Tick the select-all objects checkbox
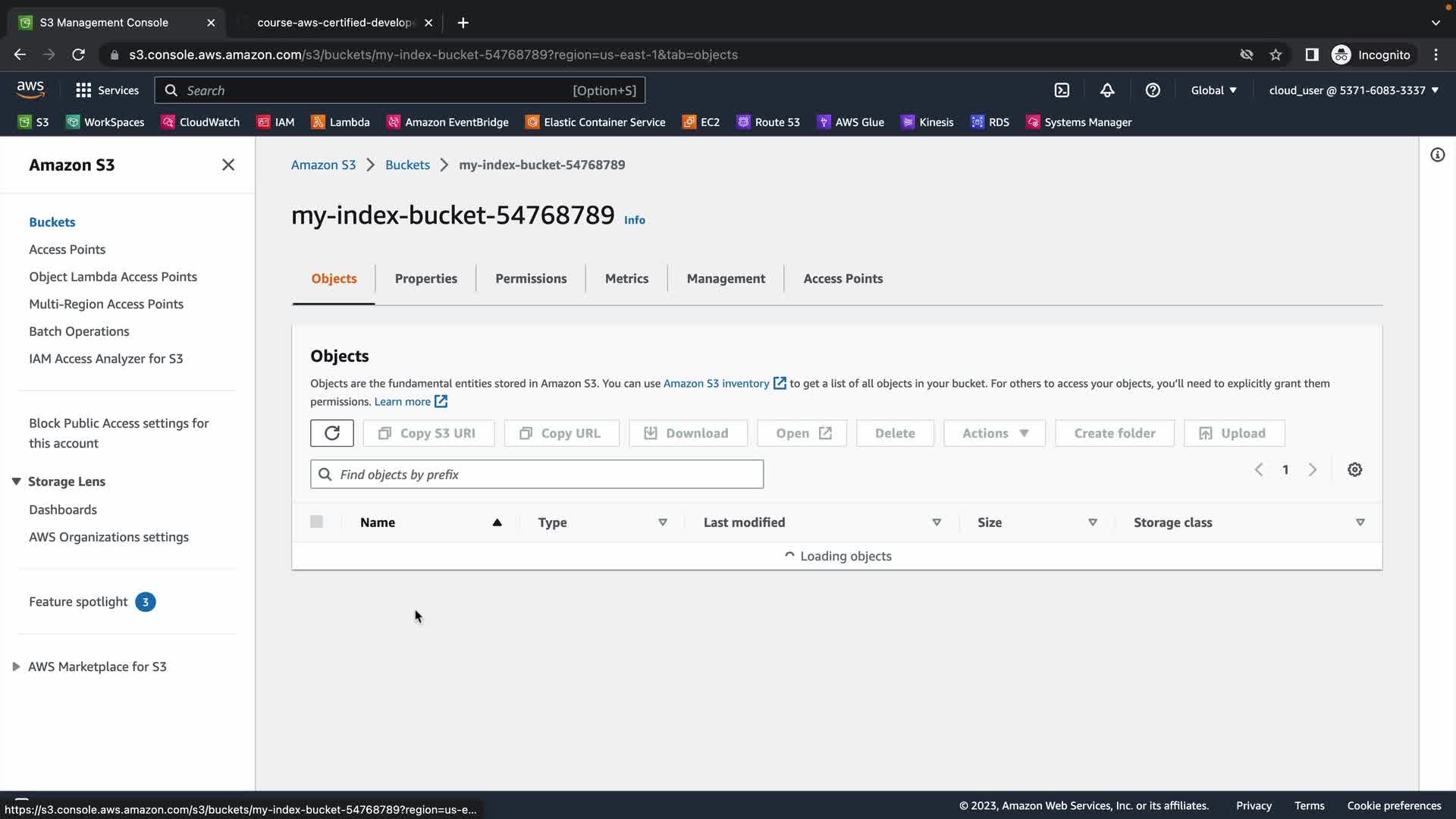The width and height of the screenshot is (1456, 819). tap(316, 522)
